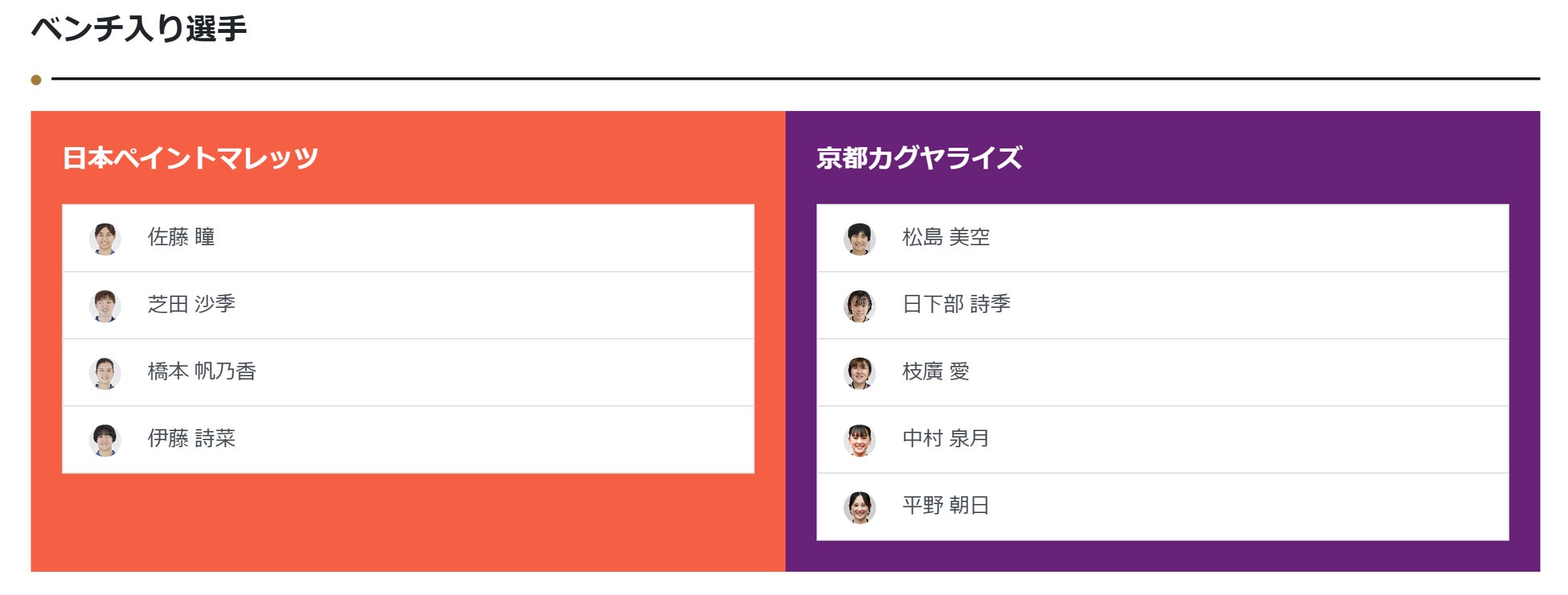Click the avatar photo beside 枝廣 愛
The image size is (1568, 595).
pyautogui.click(x=860, y=373)
